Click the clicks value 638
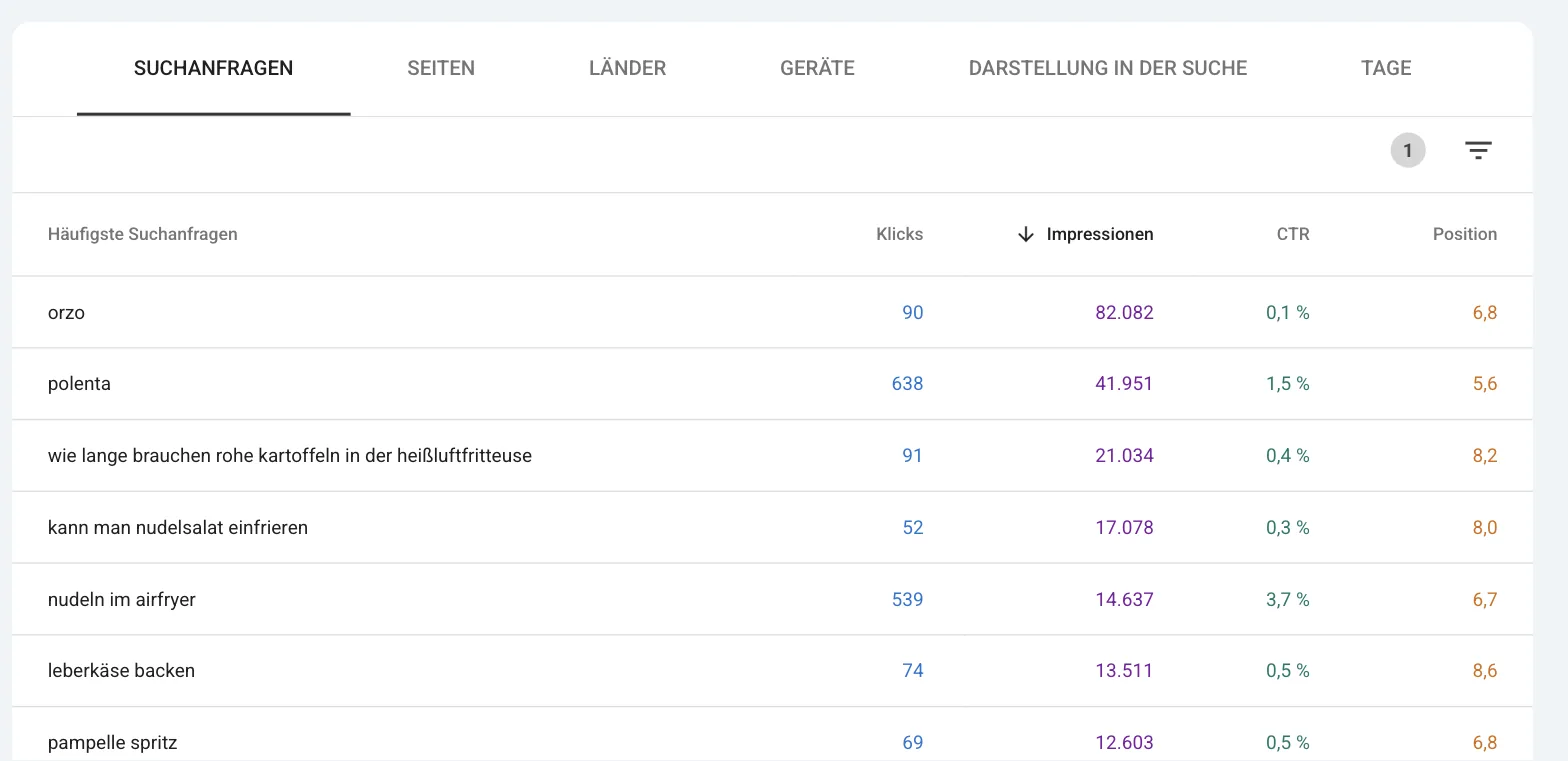1568x761 pixels. click(x=907, y=384)
